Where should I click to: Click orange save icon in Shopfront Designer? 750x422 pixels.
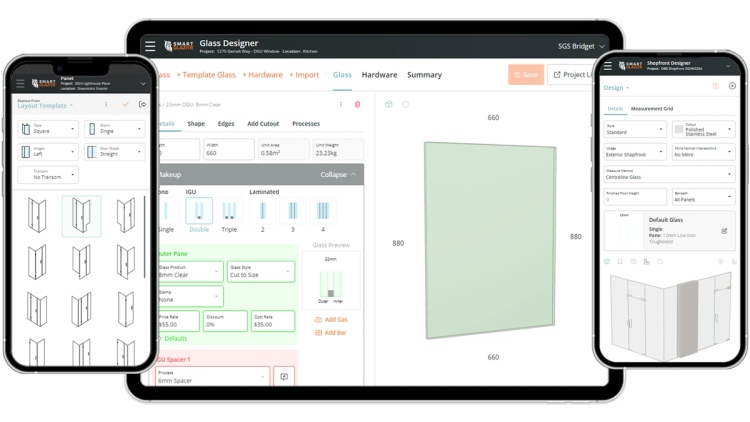716,86
